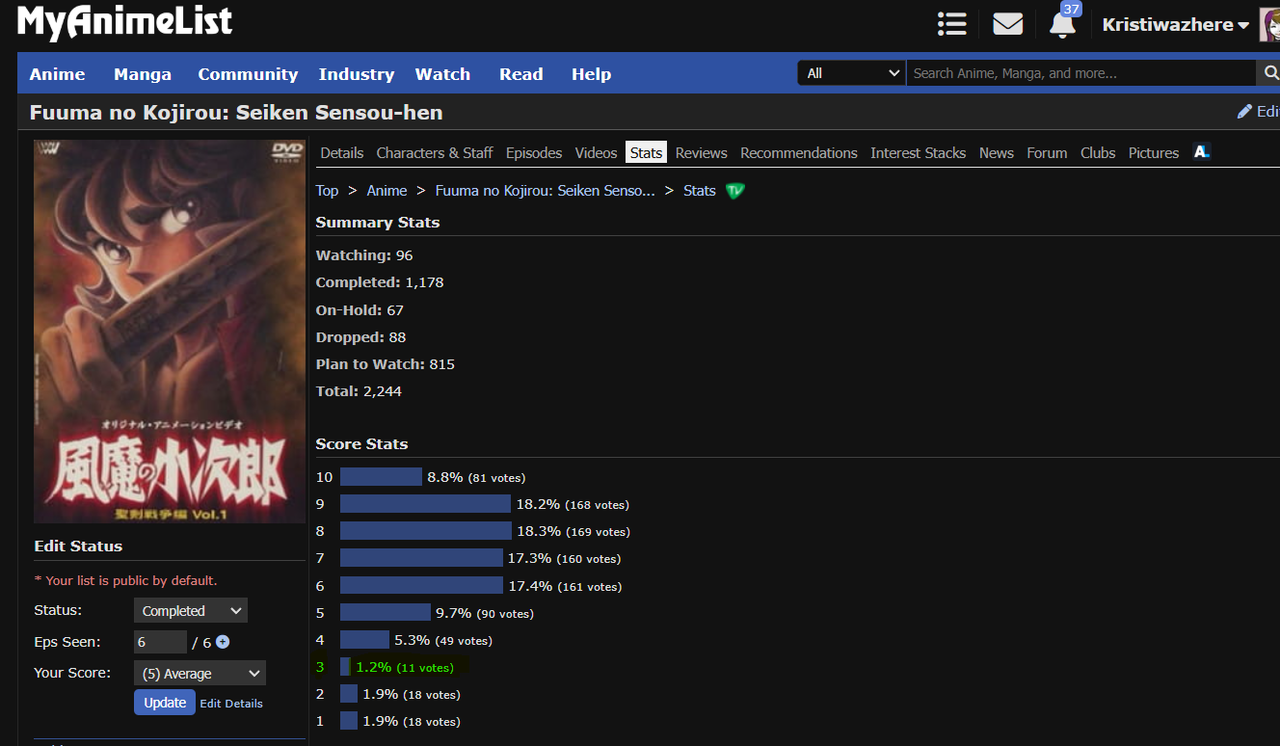Open the Industry menu
This screenshot has width=1280, height=746.
pos(356,74)
